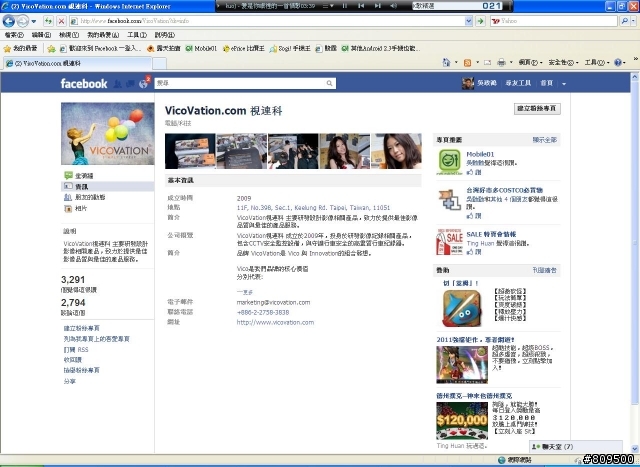Click the Yahoo search box
This screenshot has height=467, width=640.
tap(554, 21)
